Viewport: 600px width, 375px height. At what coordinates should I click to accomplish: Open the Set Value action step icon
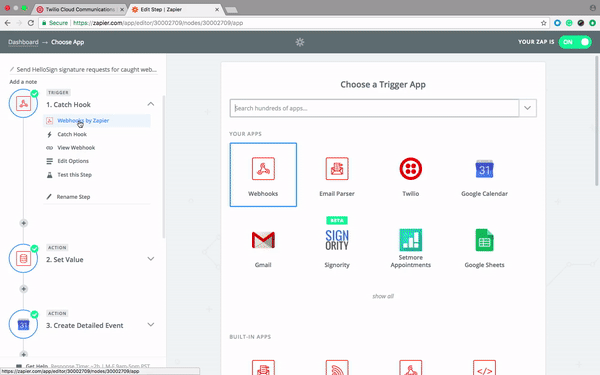point(23,258)
